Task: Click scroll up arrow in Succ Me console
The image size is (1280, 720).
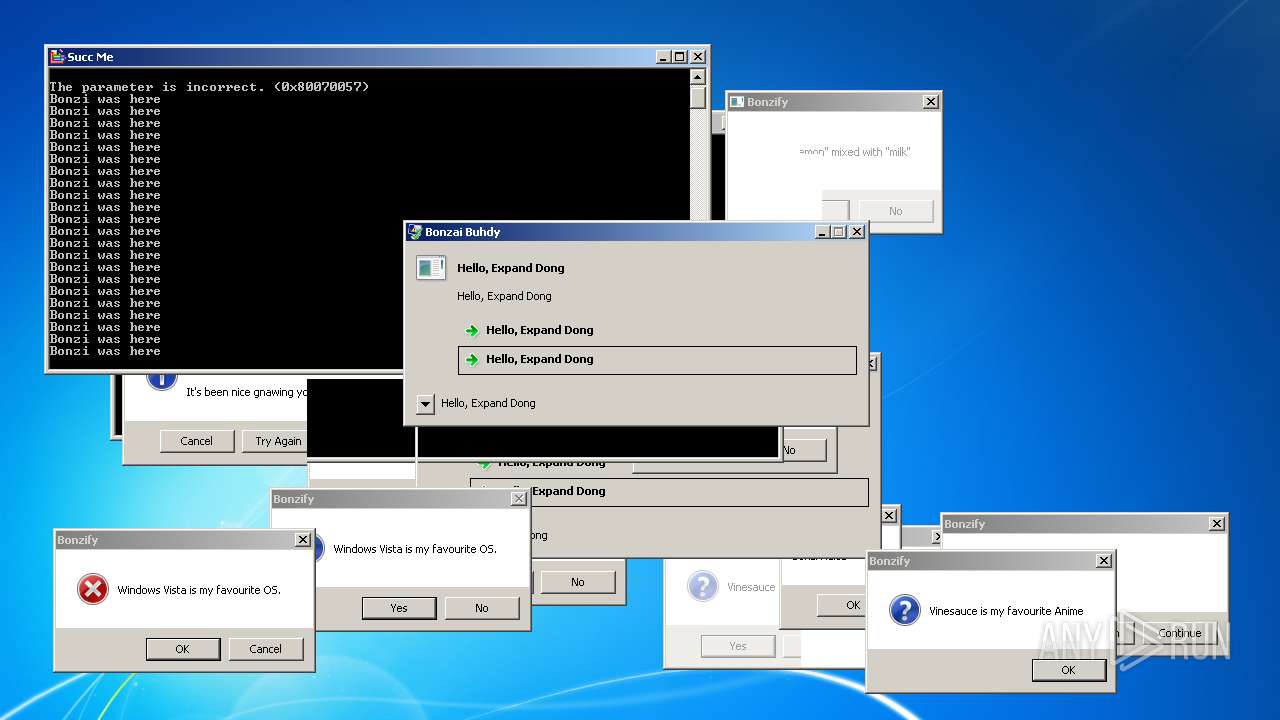Action: click(697, 77)
